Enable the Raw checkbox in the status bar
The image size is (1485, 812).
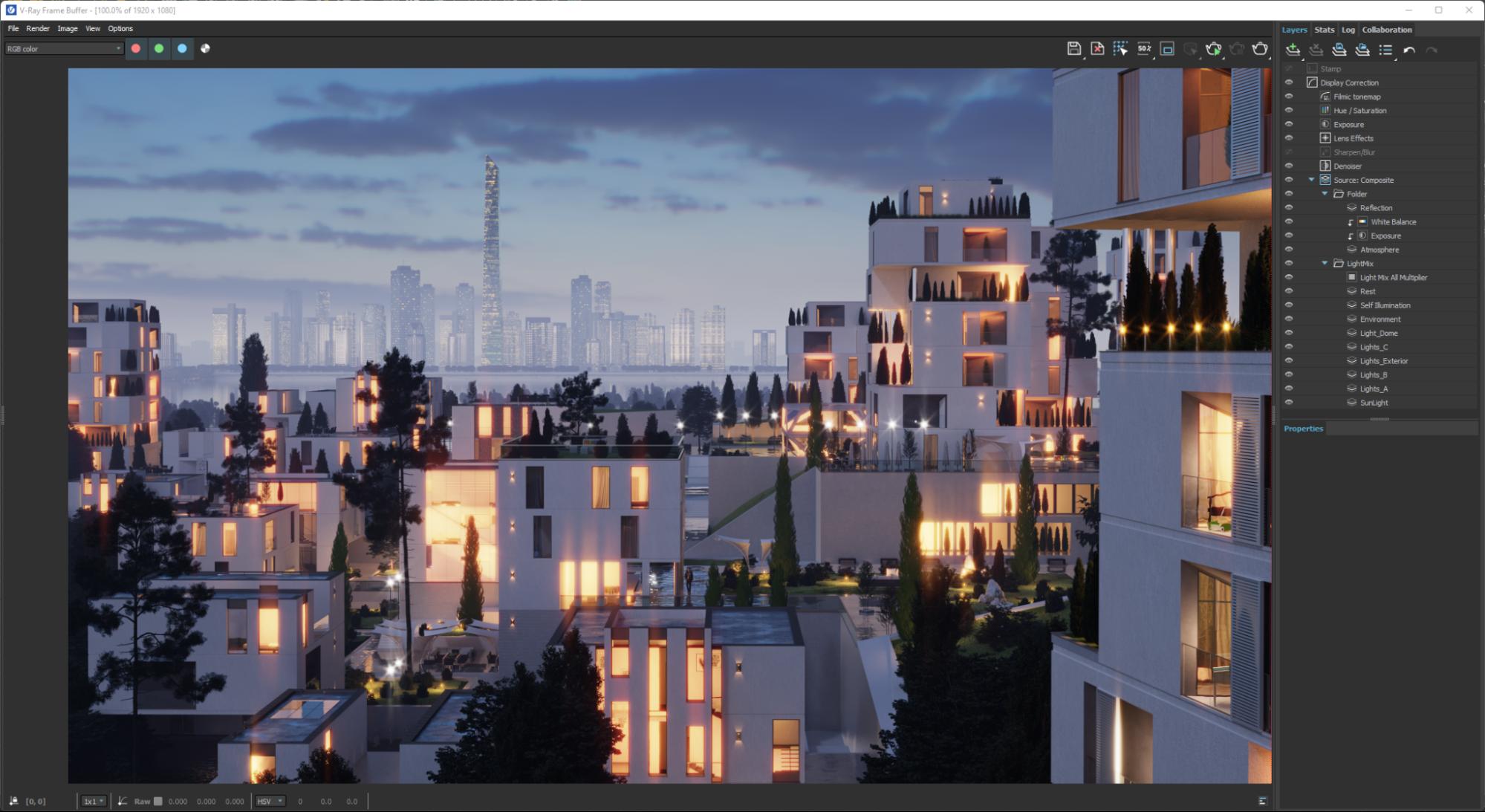157,801
